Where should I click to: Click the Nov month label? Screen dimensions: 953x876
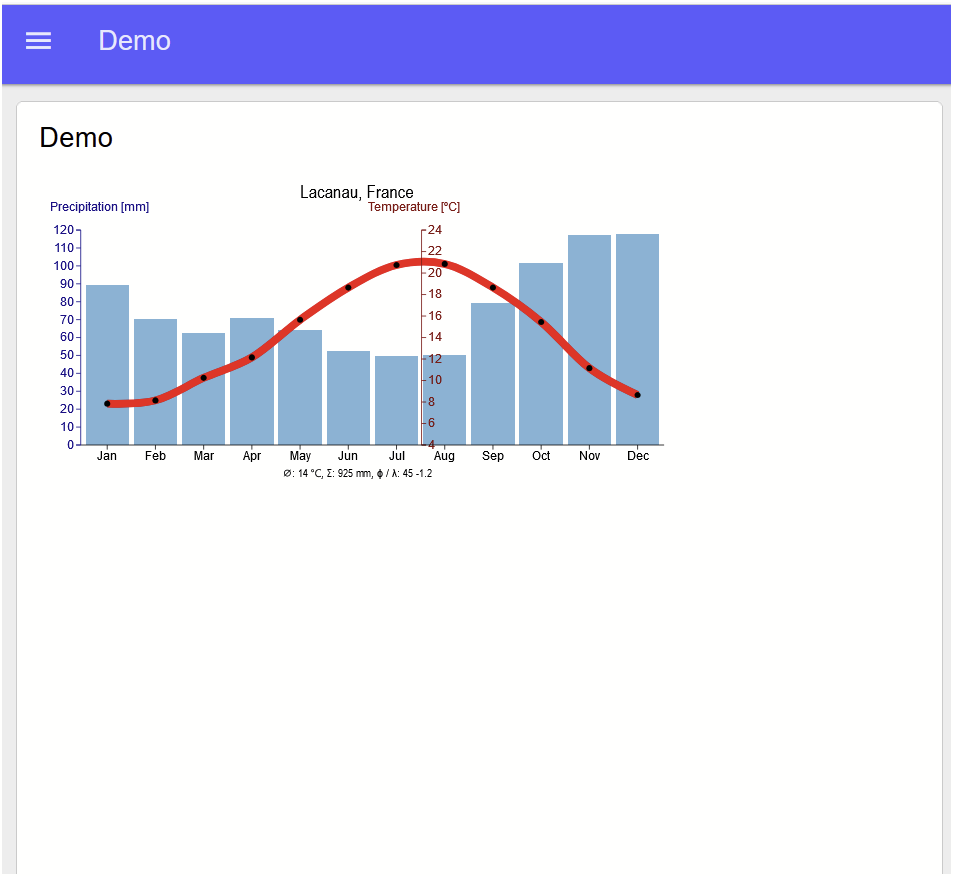pos(590,456)
